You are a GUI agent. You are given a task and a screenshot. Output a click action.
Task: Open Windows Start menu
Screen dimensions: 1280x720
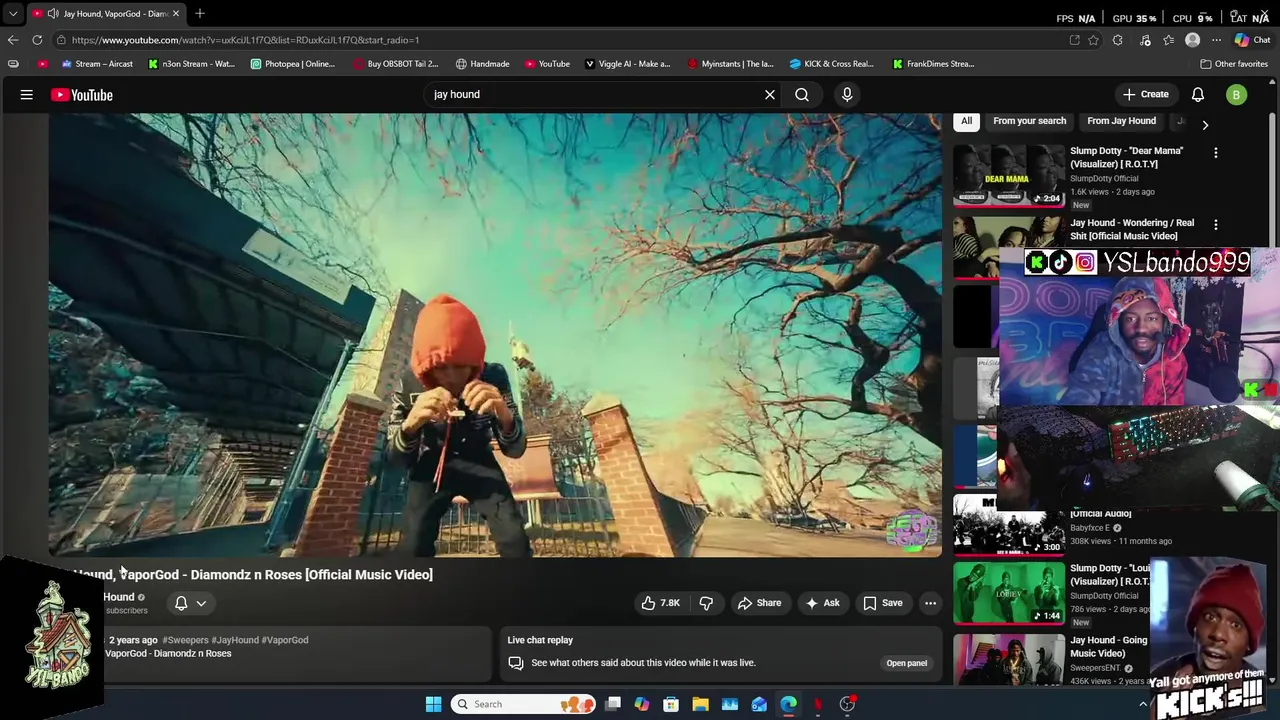pos(433,704)
